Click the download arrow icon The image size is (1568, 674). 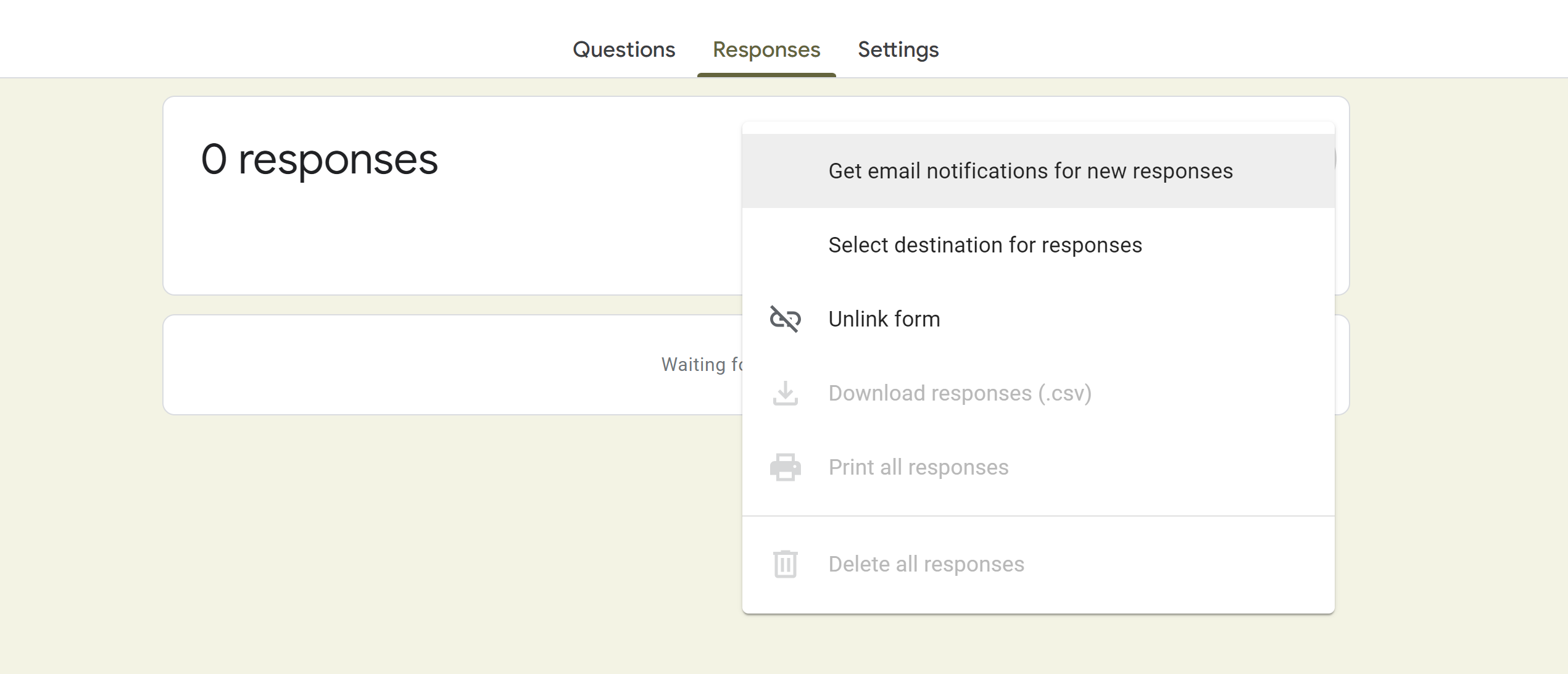(x=785, y=393)
